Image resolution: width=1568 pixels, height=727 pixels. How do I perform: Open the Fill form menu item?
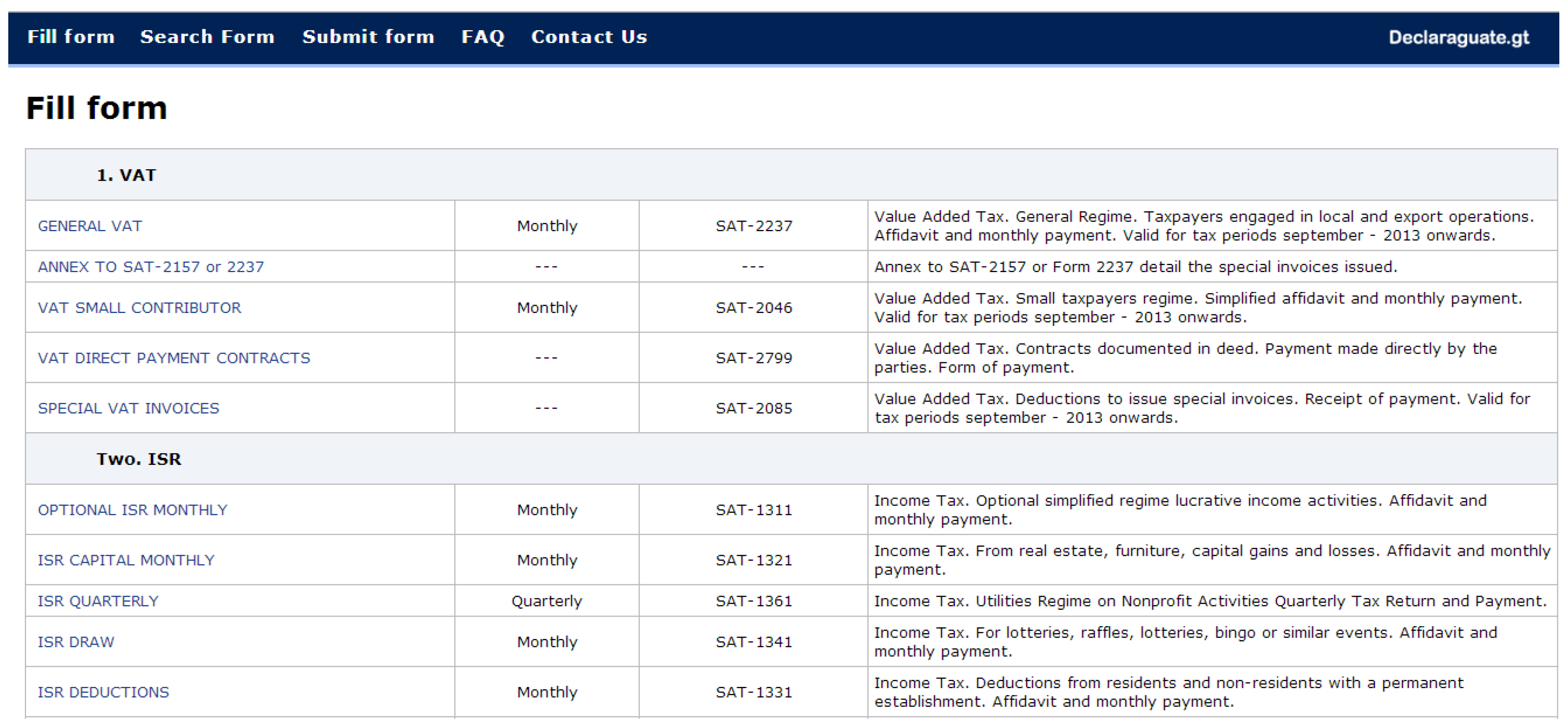pyautogui.click(x=71, y=36)
